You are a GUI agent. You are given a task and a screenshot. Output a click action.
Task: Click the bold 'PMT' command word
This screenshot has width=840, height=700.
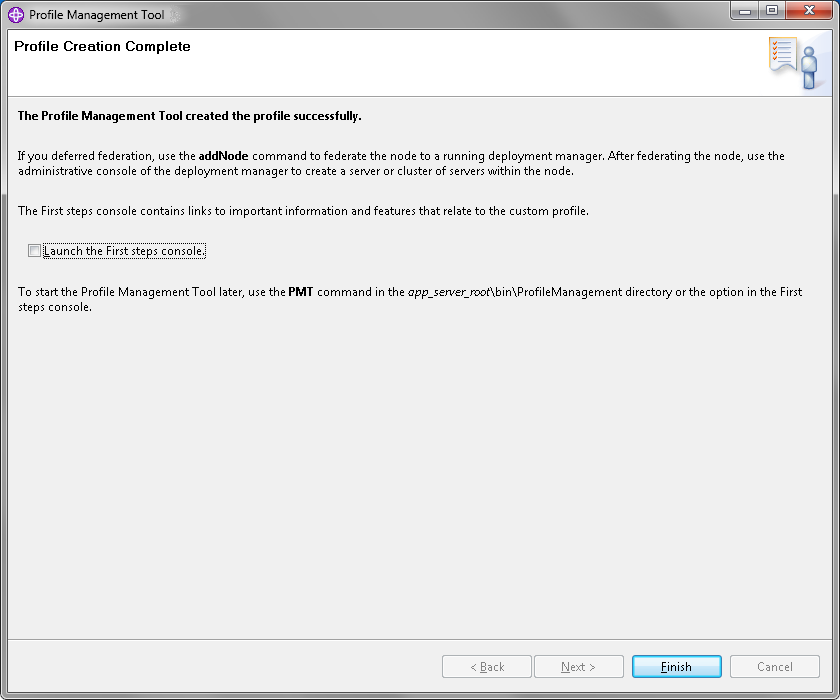pyautogui.click(x=301, y=292)
